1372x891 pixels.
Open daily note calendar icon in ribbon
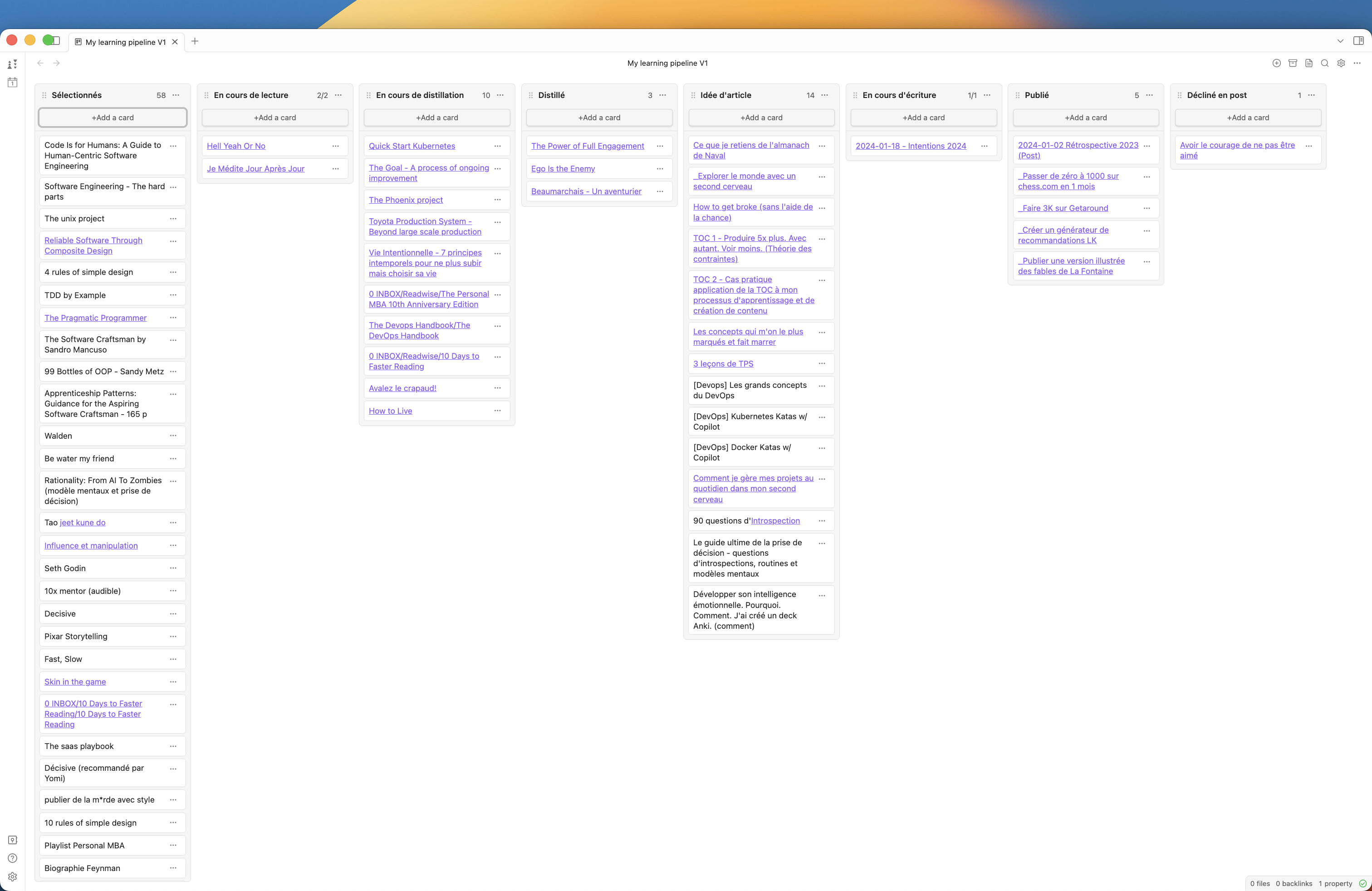point(12,83)
